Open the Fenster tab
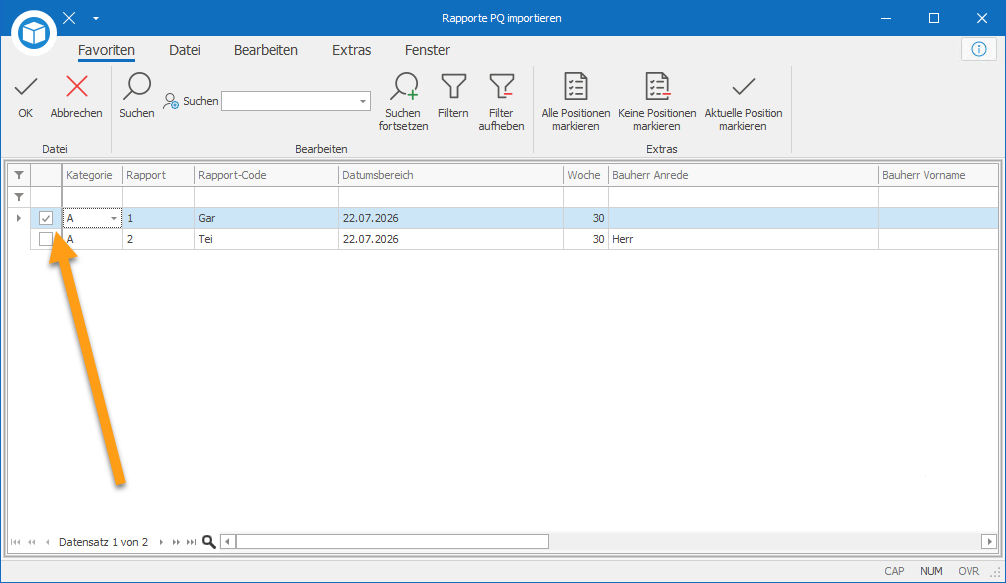Screen dimensions: 1006x583 (x=427, y=50)
